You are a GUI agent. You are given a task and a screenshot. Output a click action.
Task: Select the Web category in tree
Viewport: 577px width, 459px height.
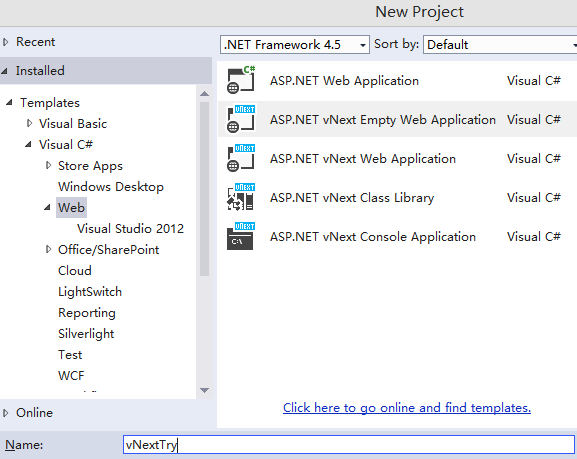tap(71, 208)
